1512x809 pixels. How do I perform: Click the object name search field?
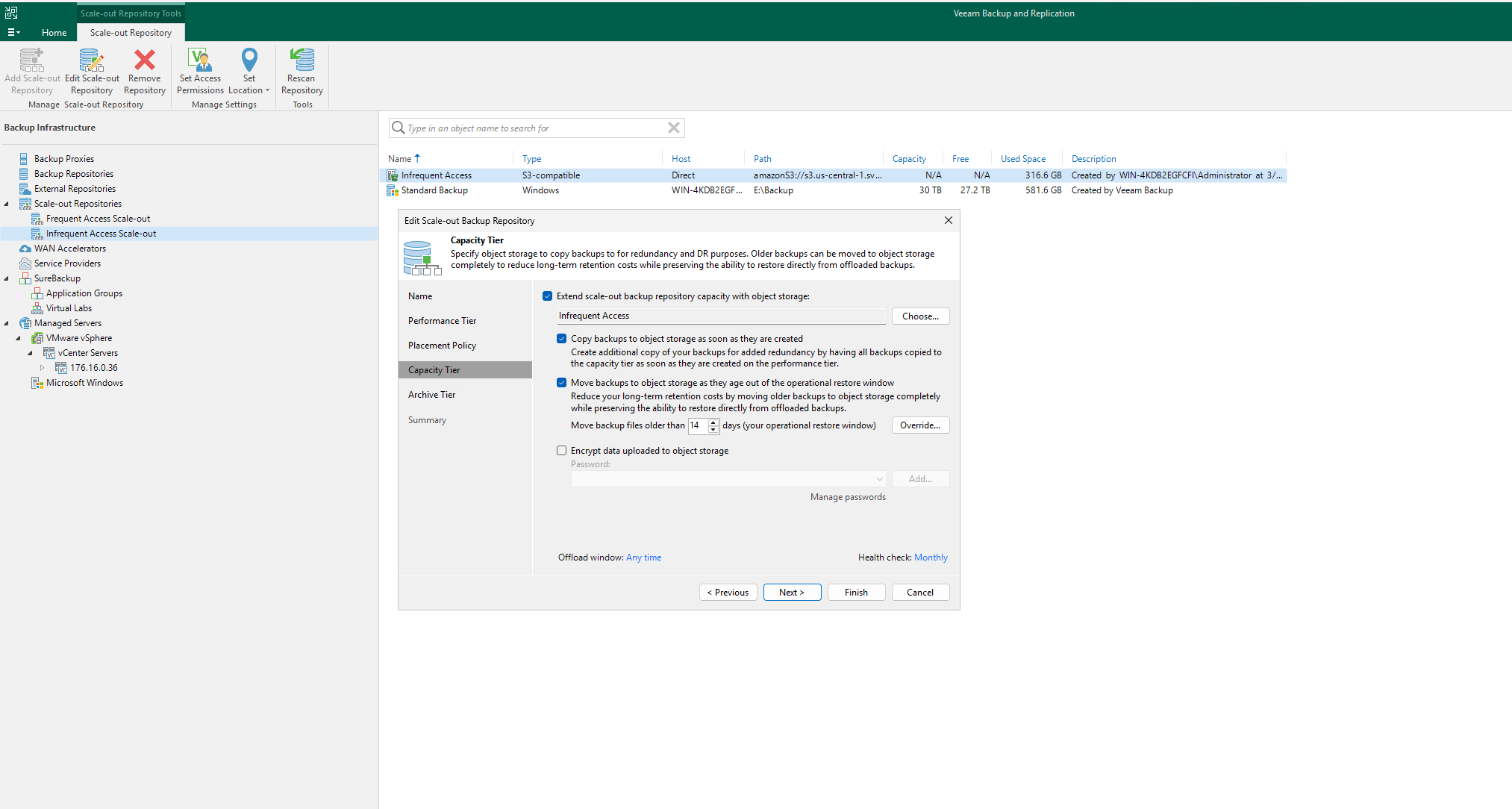[536, 128]
